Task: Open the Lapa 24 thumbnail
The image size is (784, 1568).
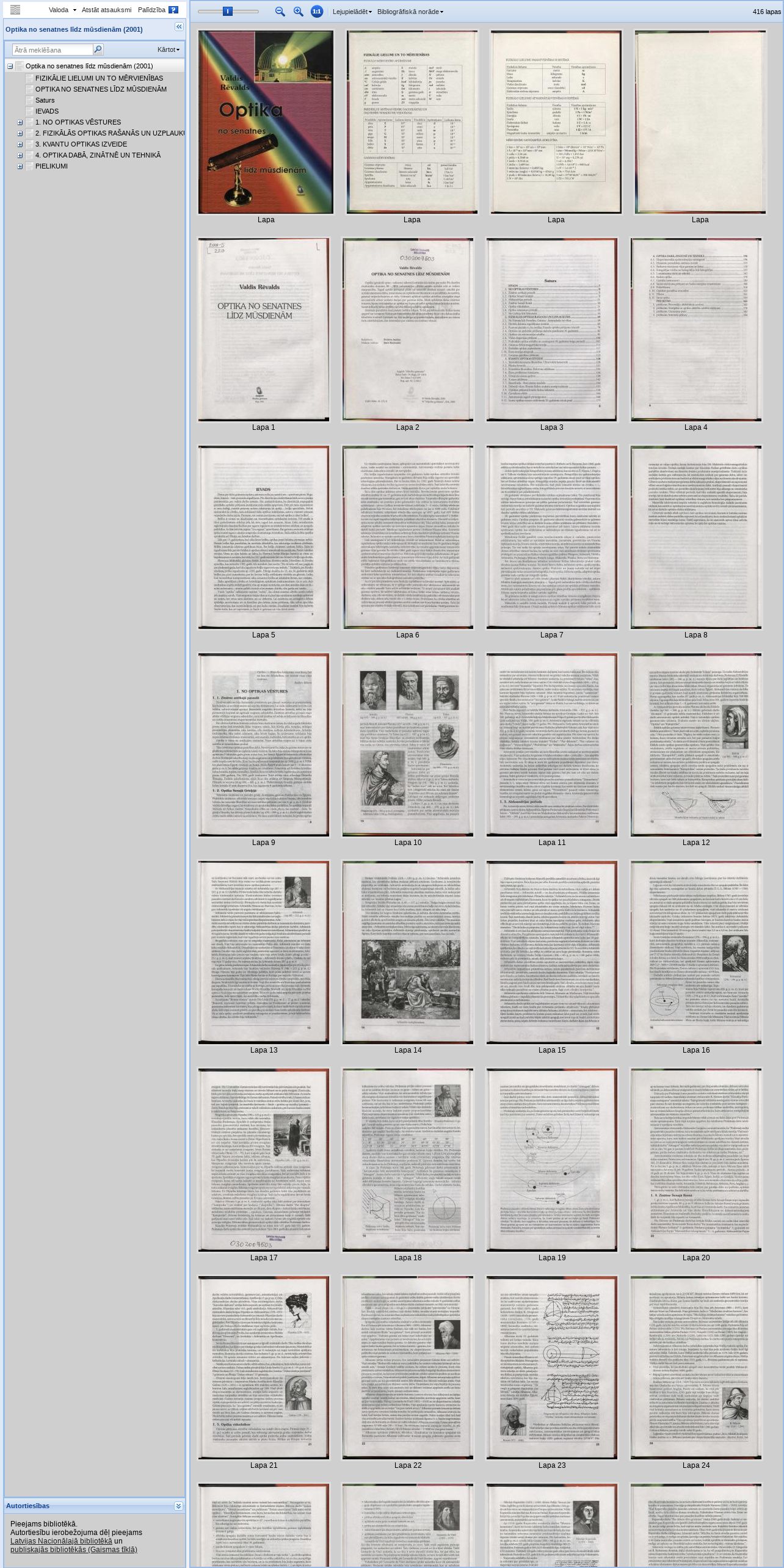Action: [695, 1368]
